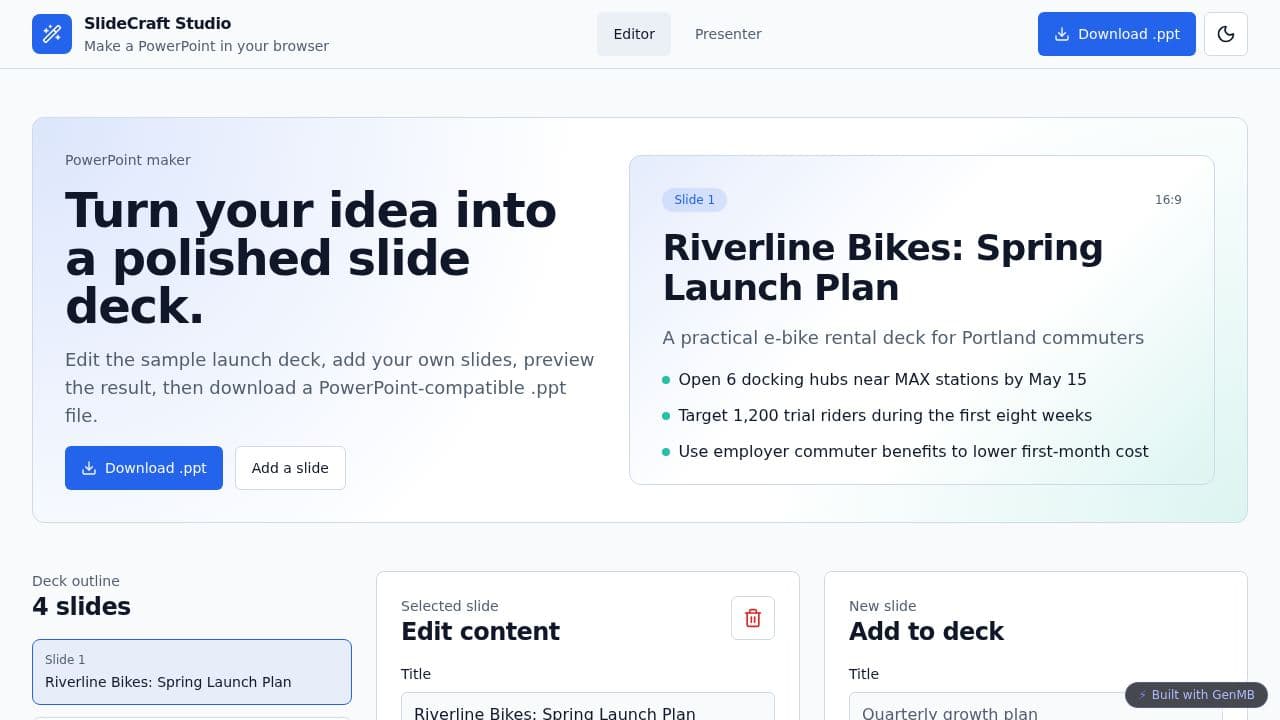Click the Add a slide button

[290, 468]
